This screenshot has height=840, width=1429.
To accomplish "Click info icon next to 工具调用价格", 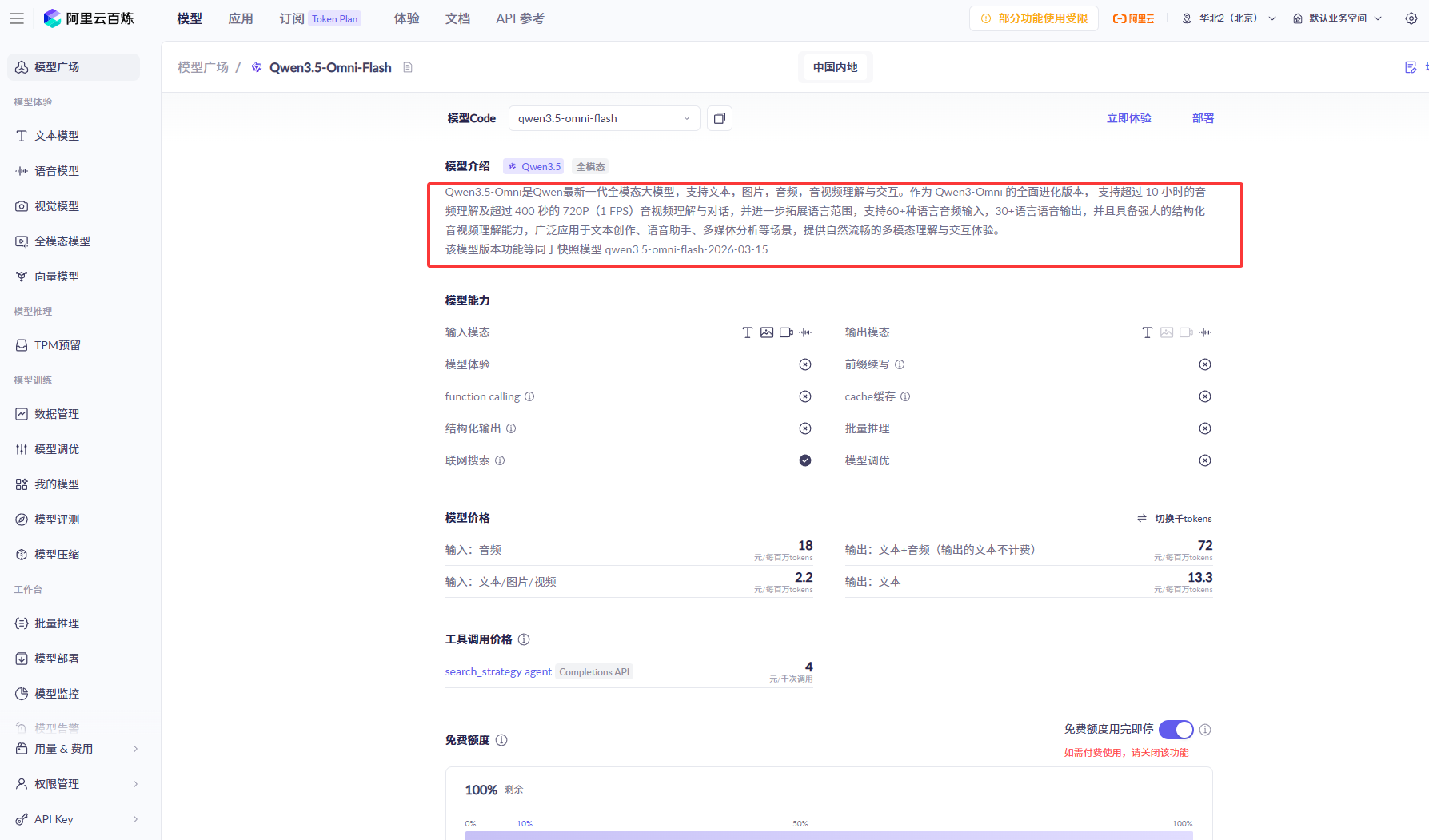I will [x=524, y=639].
